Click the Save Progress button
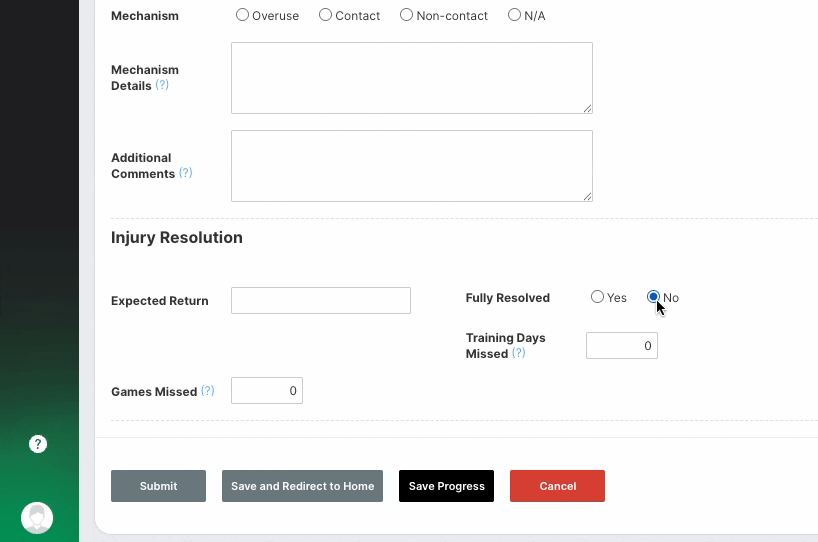818x542 pixels. [447, 486]
